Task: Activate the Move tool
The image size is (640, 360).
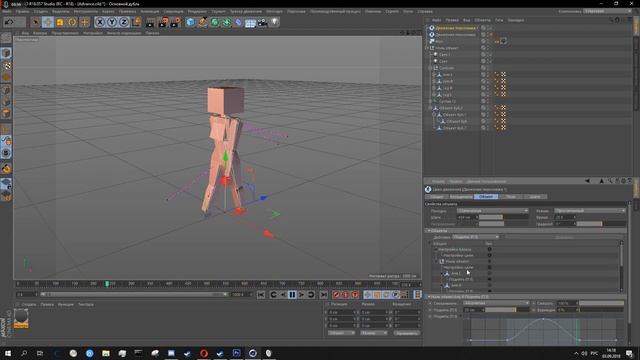Action: (x=48, y=22)
